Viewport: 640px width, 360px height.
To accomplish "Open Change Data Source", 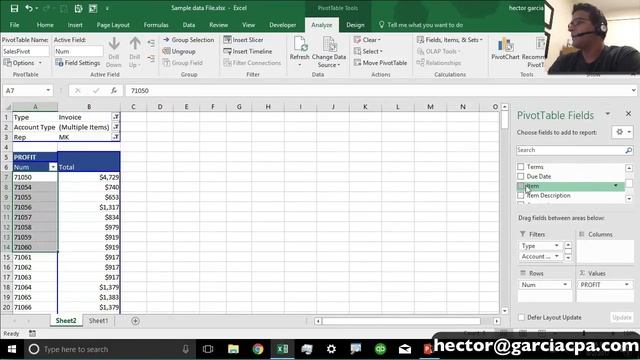I will point(329,52).
